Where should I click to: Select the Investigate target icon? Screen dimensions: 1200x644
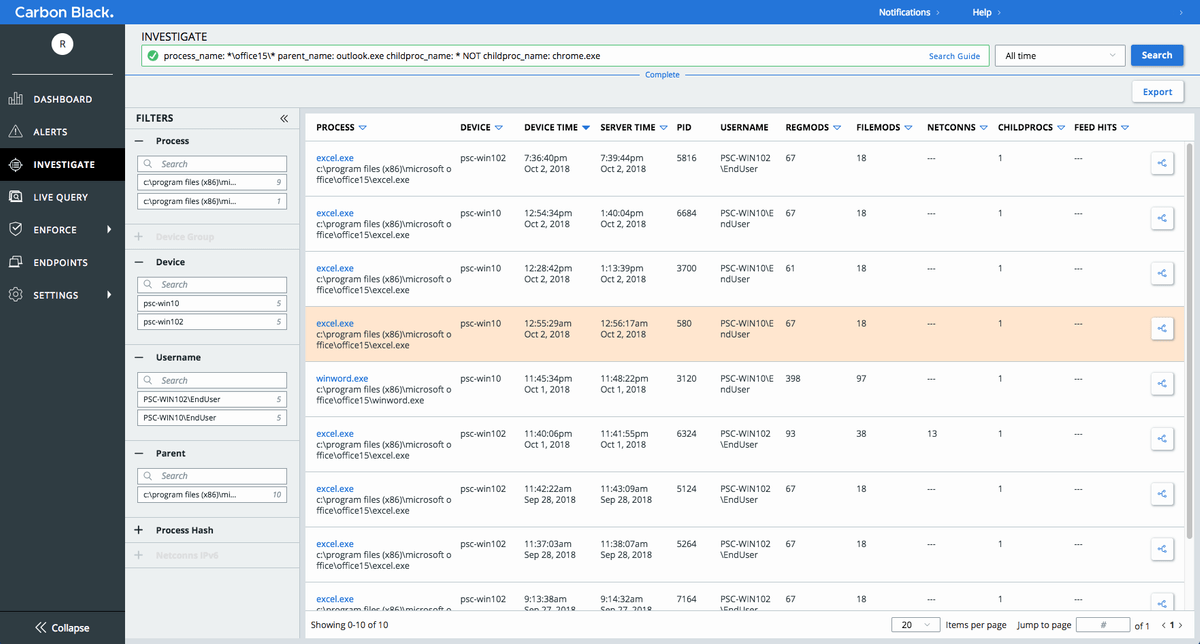coord(15,164)
